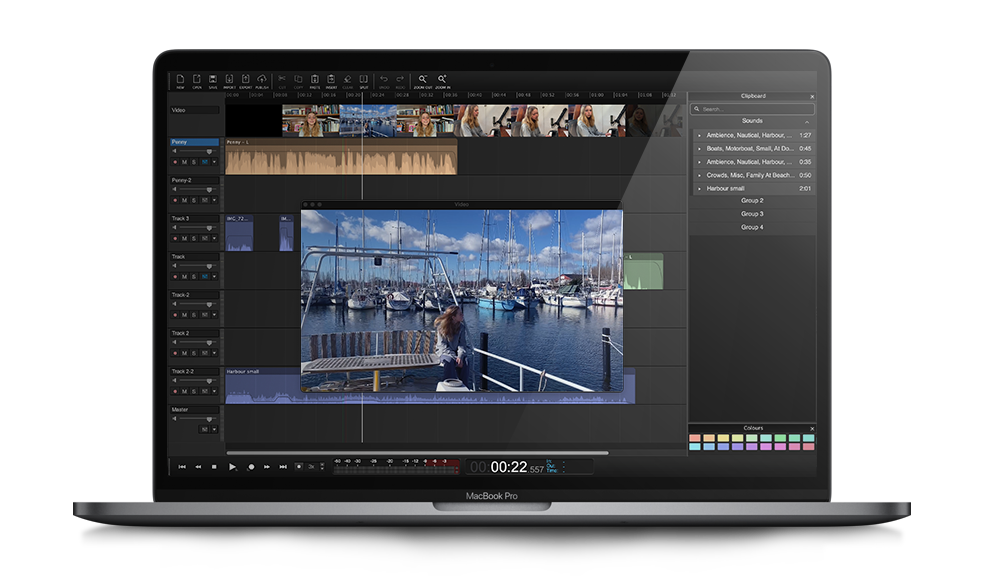This screenshot has width=984, height=576.
Task: Close the Colours panel
Action: [811, 429]
